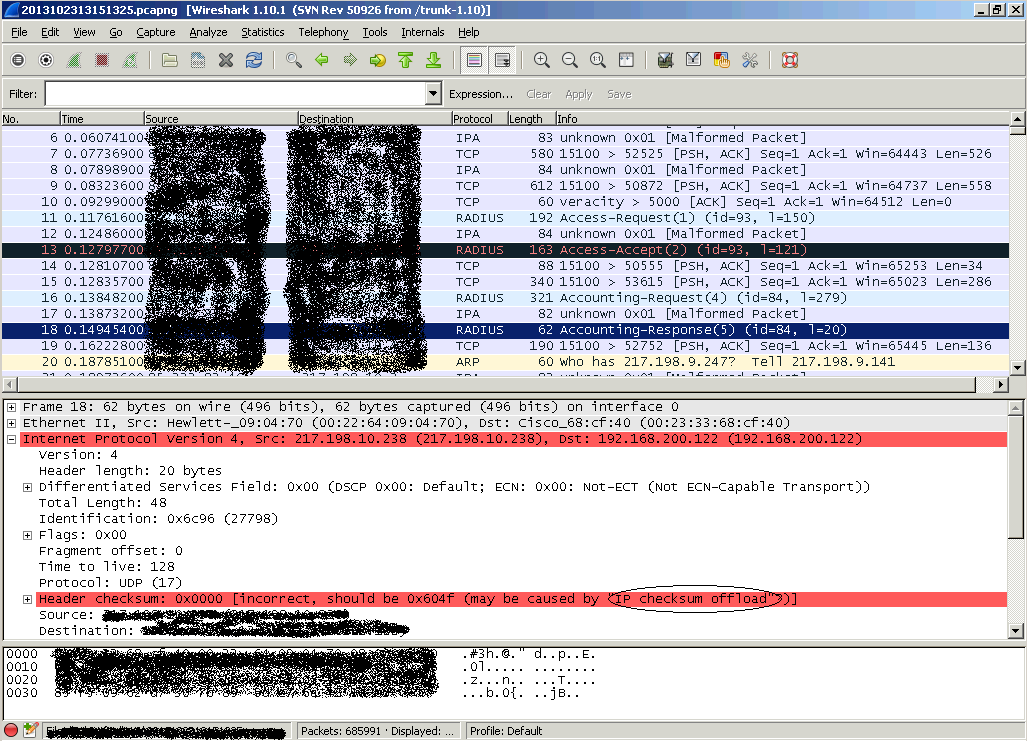Reset zoom to normal size

coord(597,60)
